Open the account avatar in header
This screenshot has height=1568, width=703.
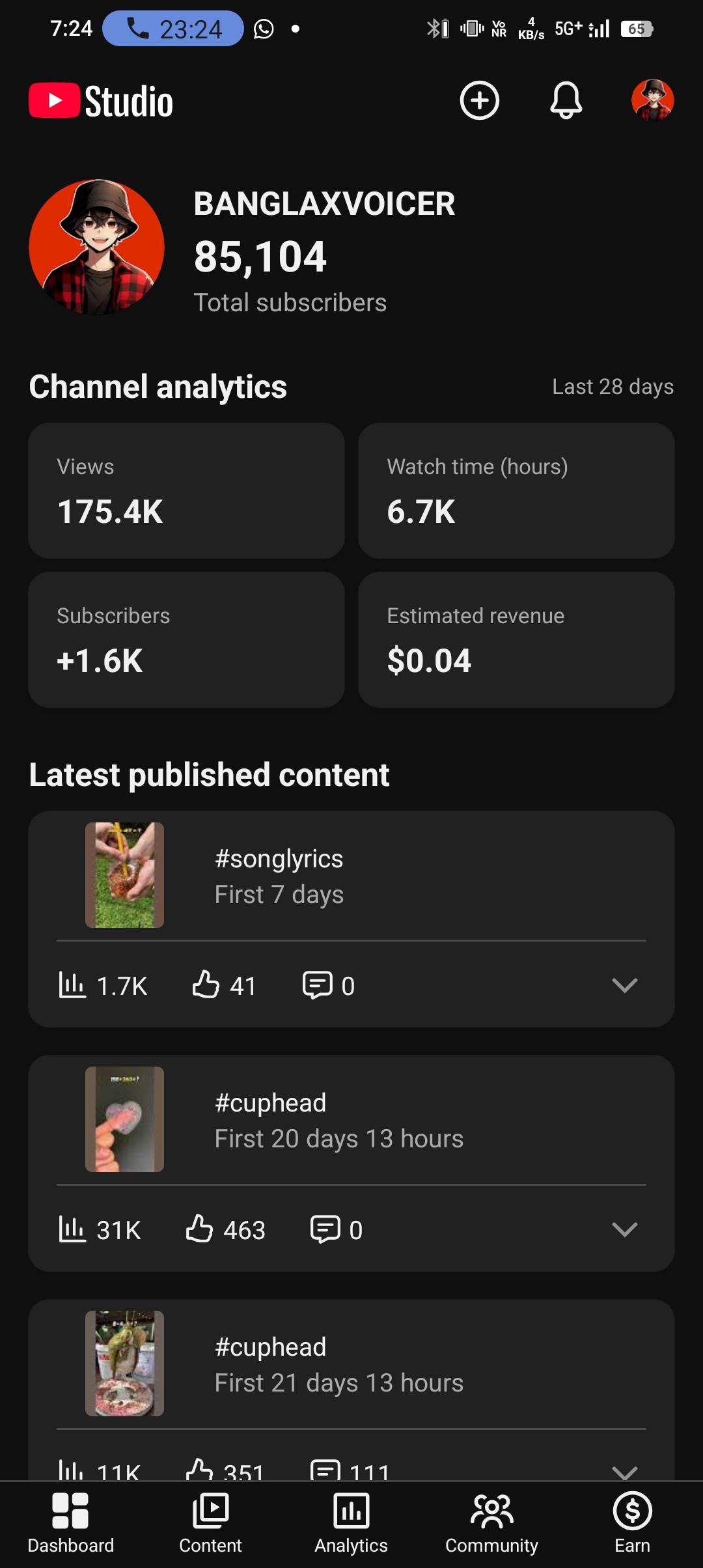pyautogui.click(x=652, y=100)
